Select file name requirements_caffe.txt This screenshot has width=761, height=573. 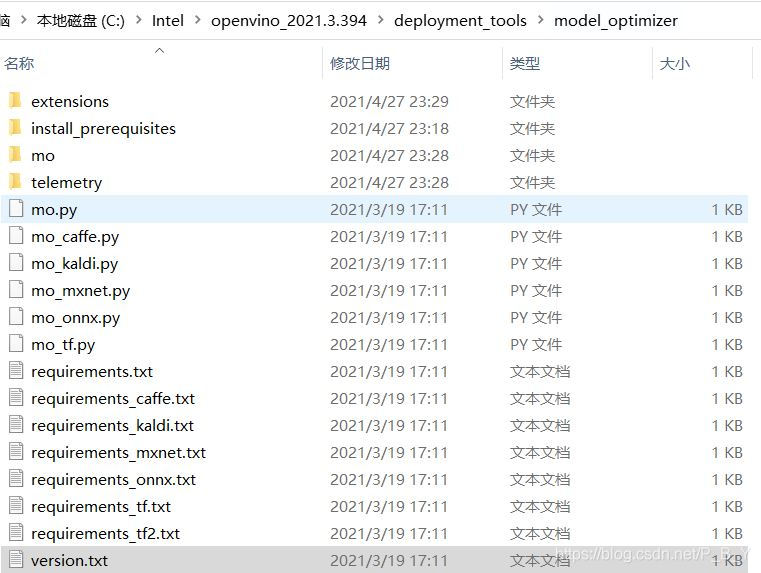[x=113, y=399]
